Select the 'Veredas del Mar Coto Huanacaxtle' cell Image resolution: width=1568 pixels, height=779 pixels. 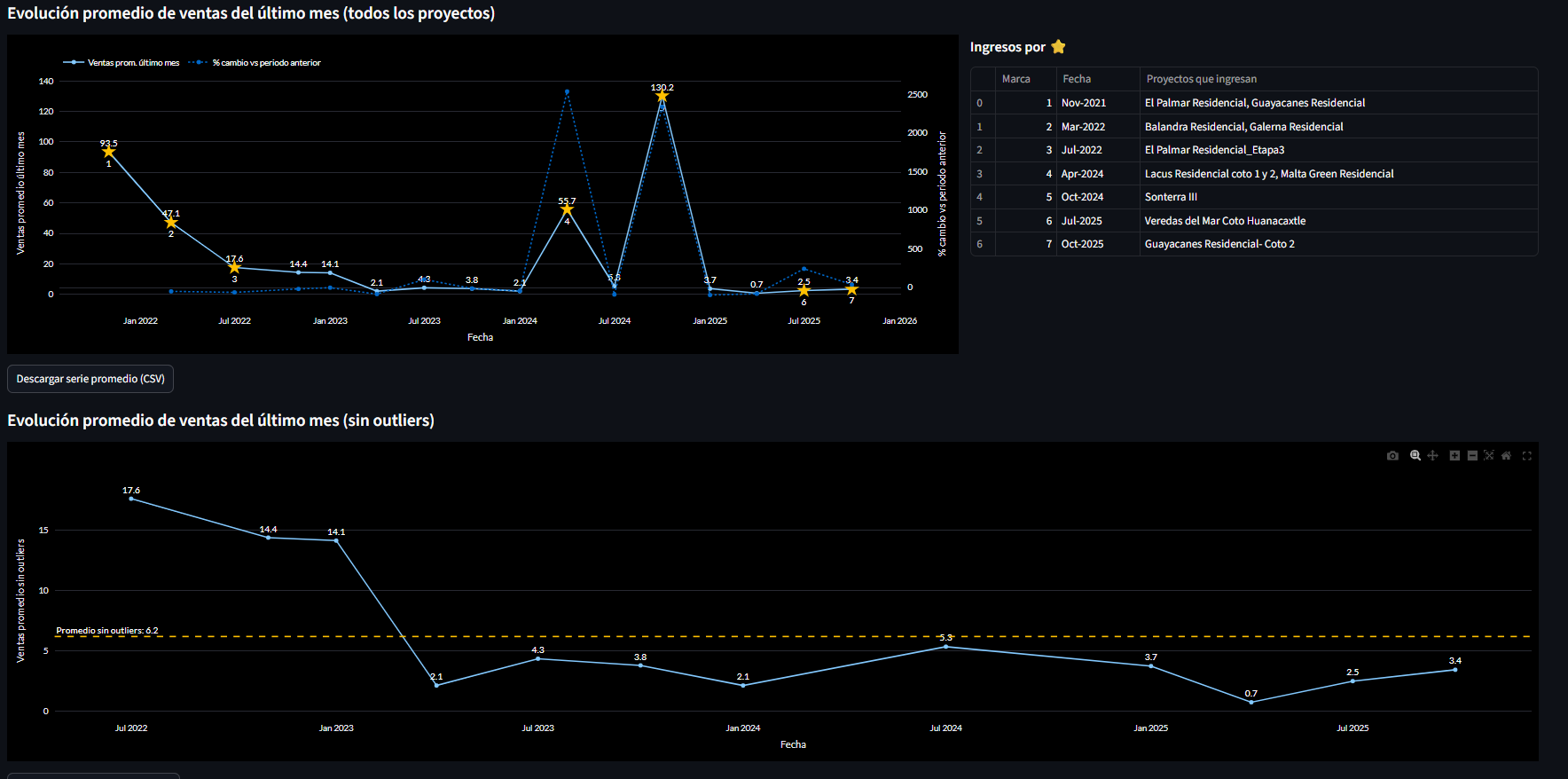pyautogui.click(x=1225, y=221)
